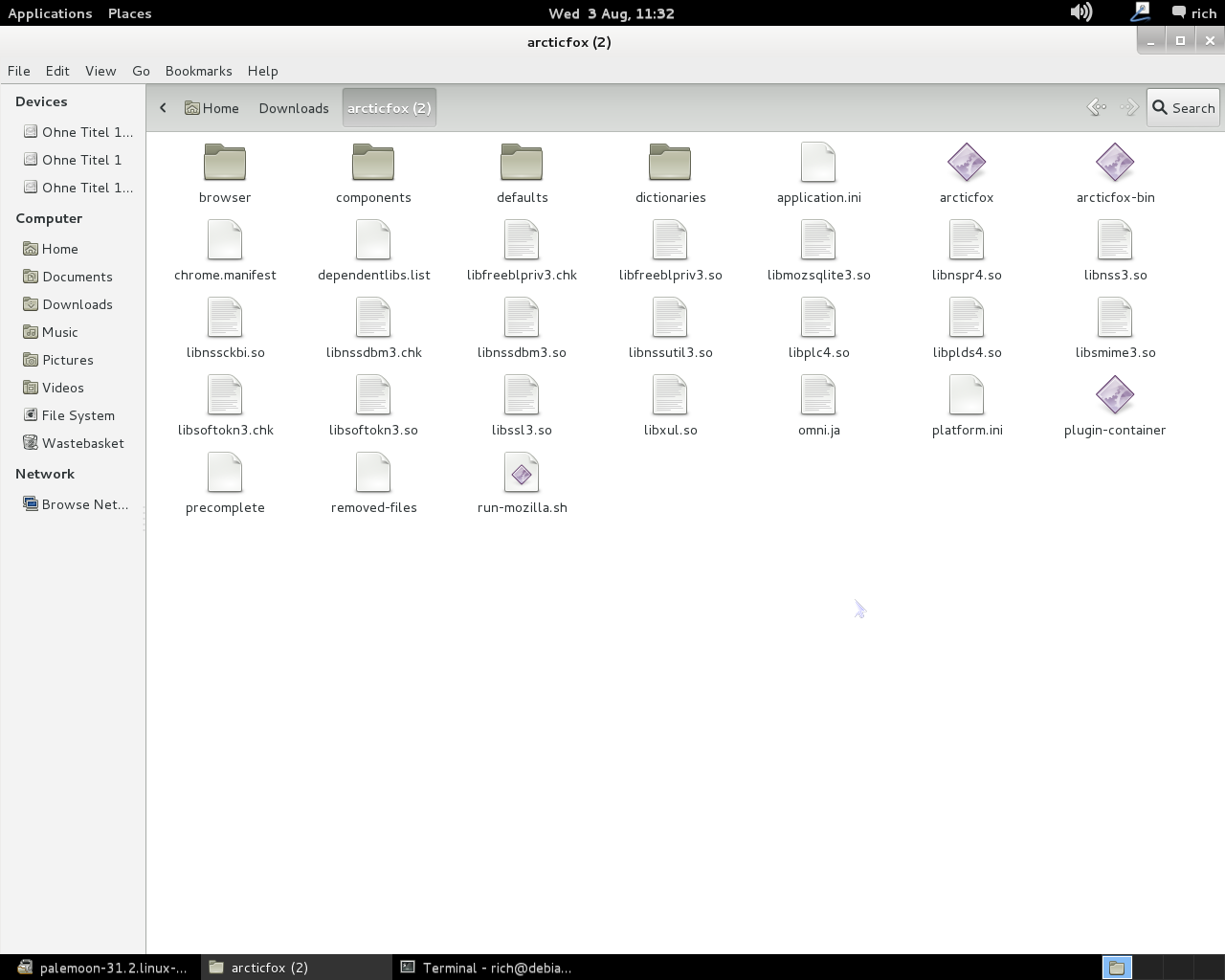
Task: Click path bar left scroll arrow
Action: pos(163,108)
